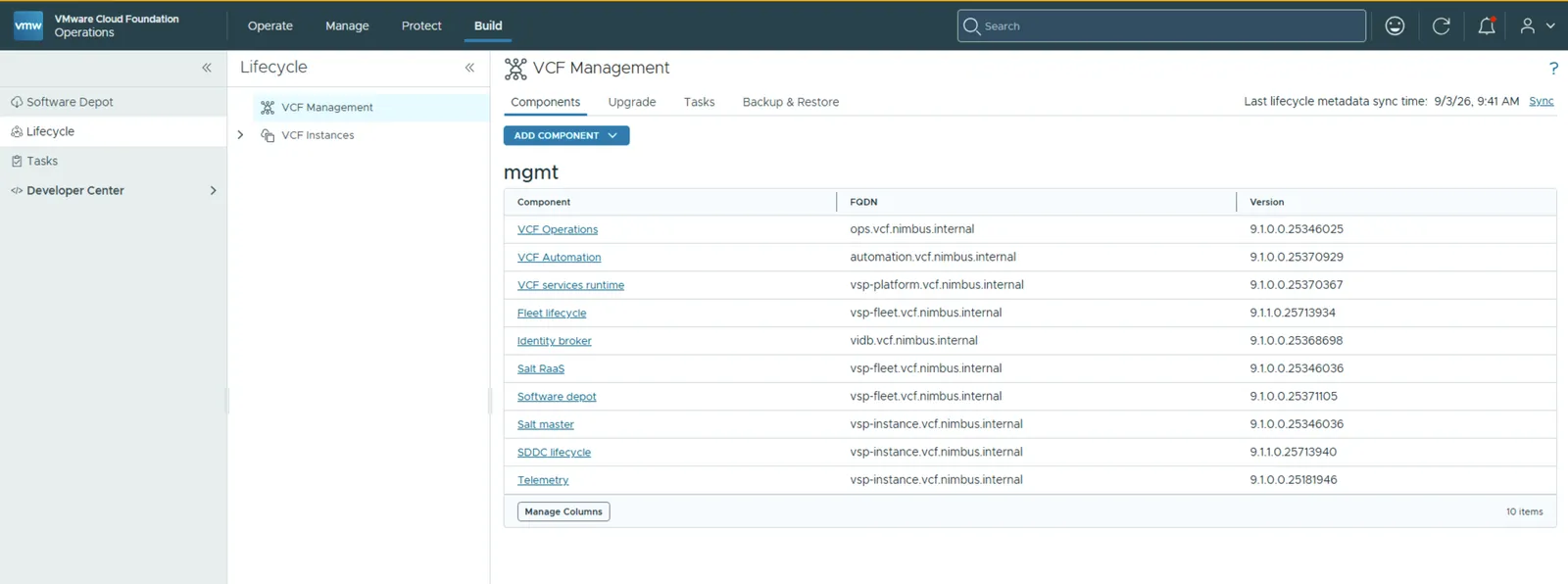Click VMware Cloud Foundation Operations title
1568x584 pixels.
click(x=117, y=25)
